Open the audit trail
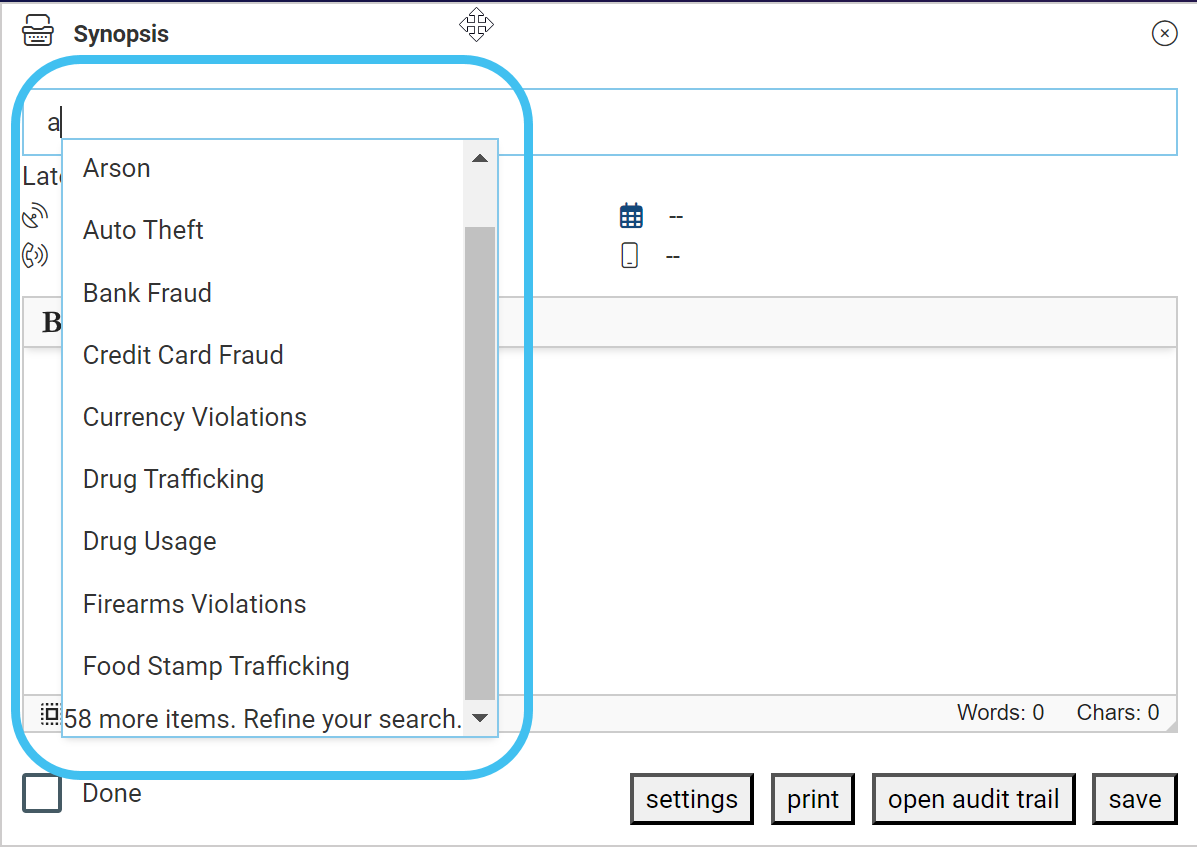This screenshot has height=847, width=1197. tap(973, 800)
